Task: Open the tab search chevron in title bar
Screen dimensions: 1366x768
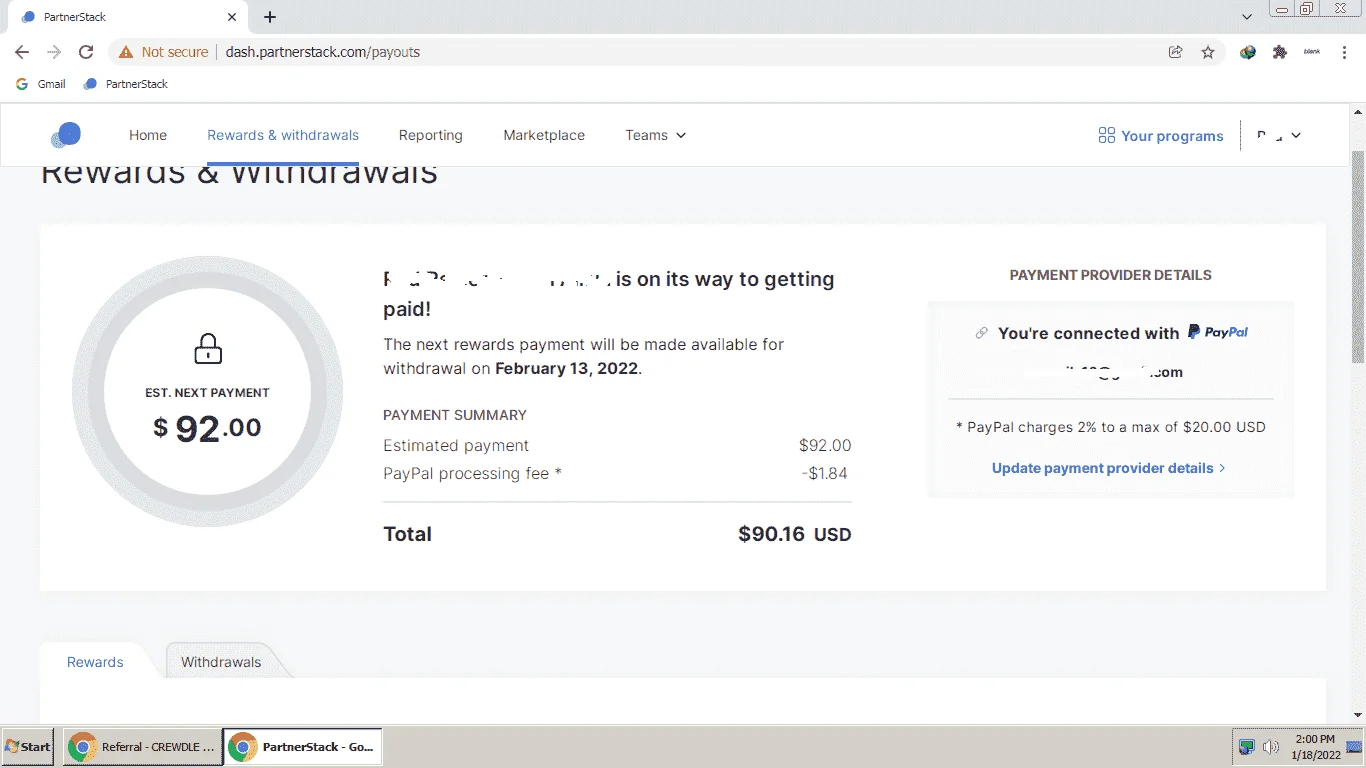Action: 1247,17
